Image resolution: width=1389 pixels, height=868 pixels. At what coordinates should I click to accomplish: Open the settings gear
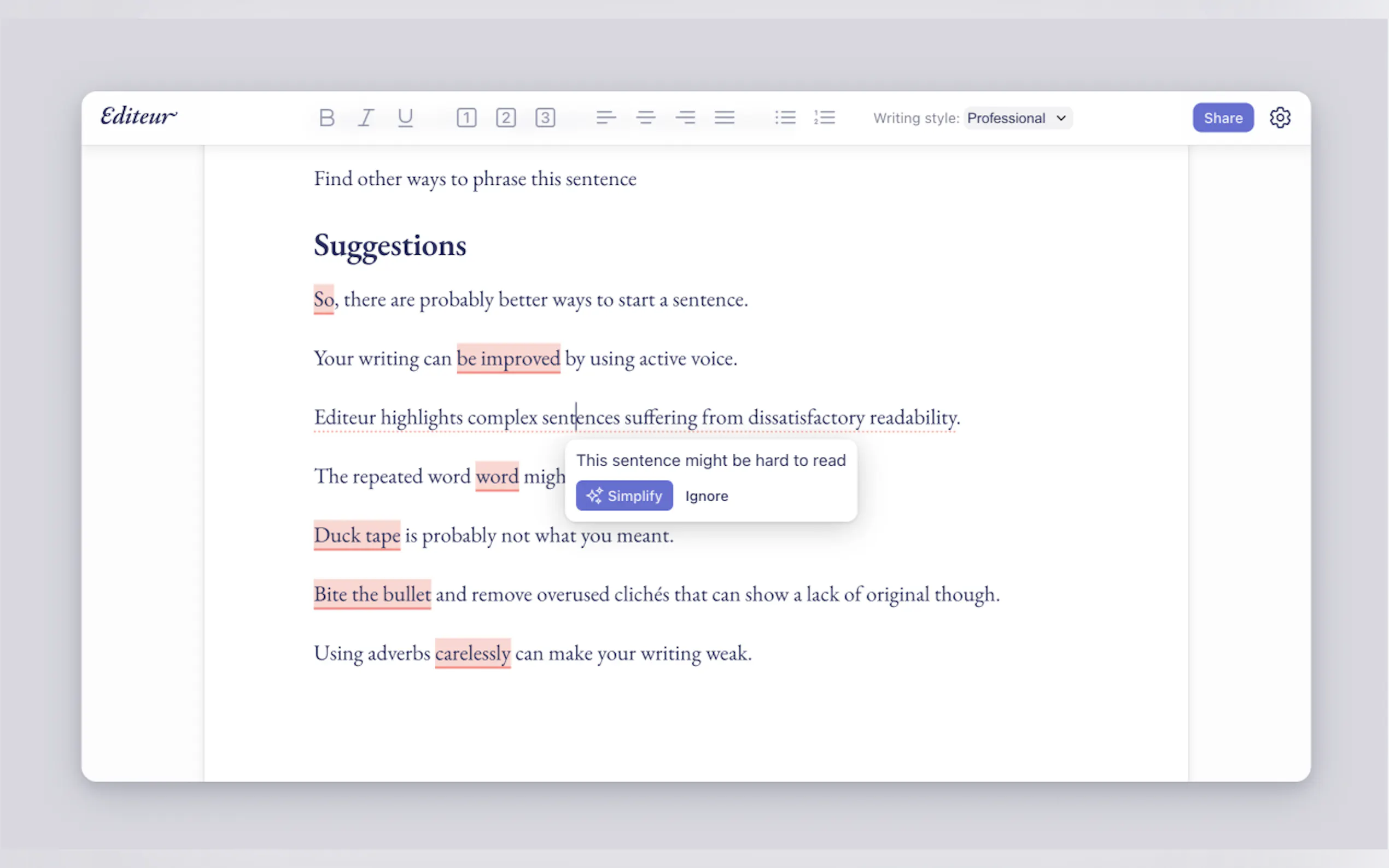click(1279, 118)
